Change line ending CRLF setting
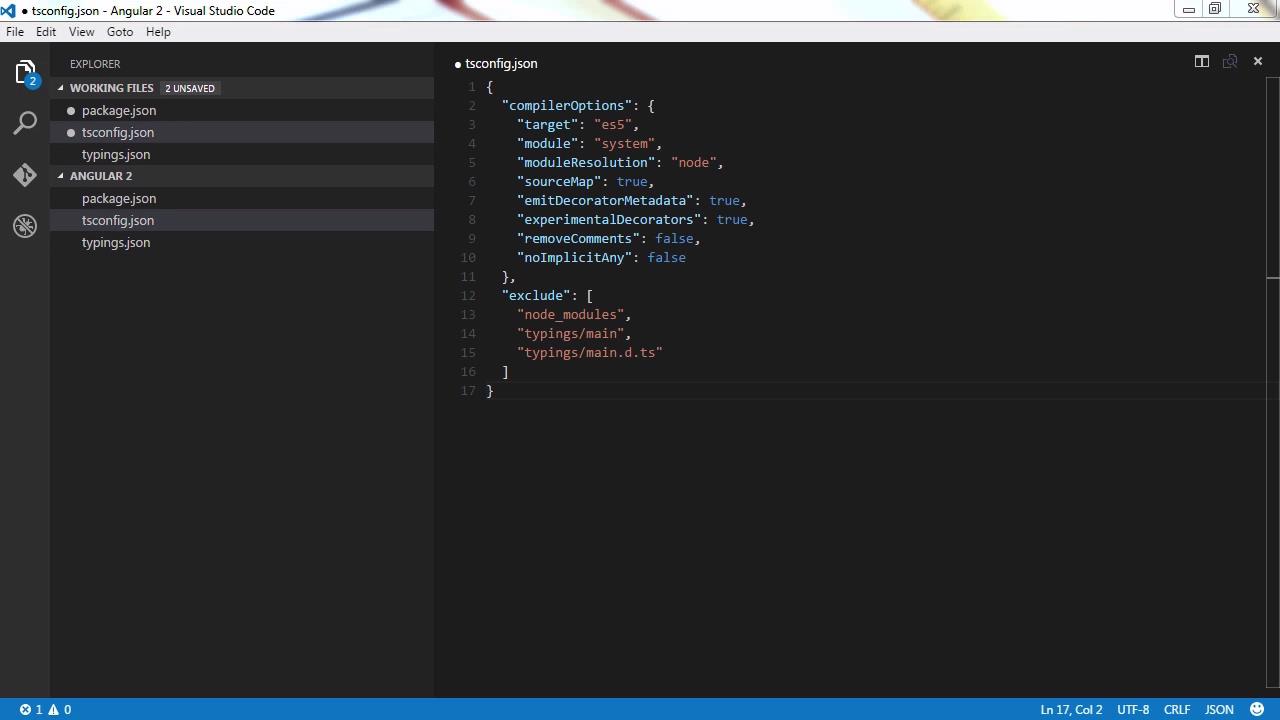1280x720 pixels. [1177, 709]
